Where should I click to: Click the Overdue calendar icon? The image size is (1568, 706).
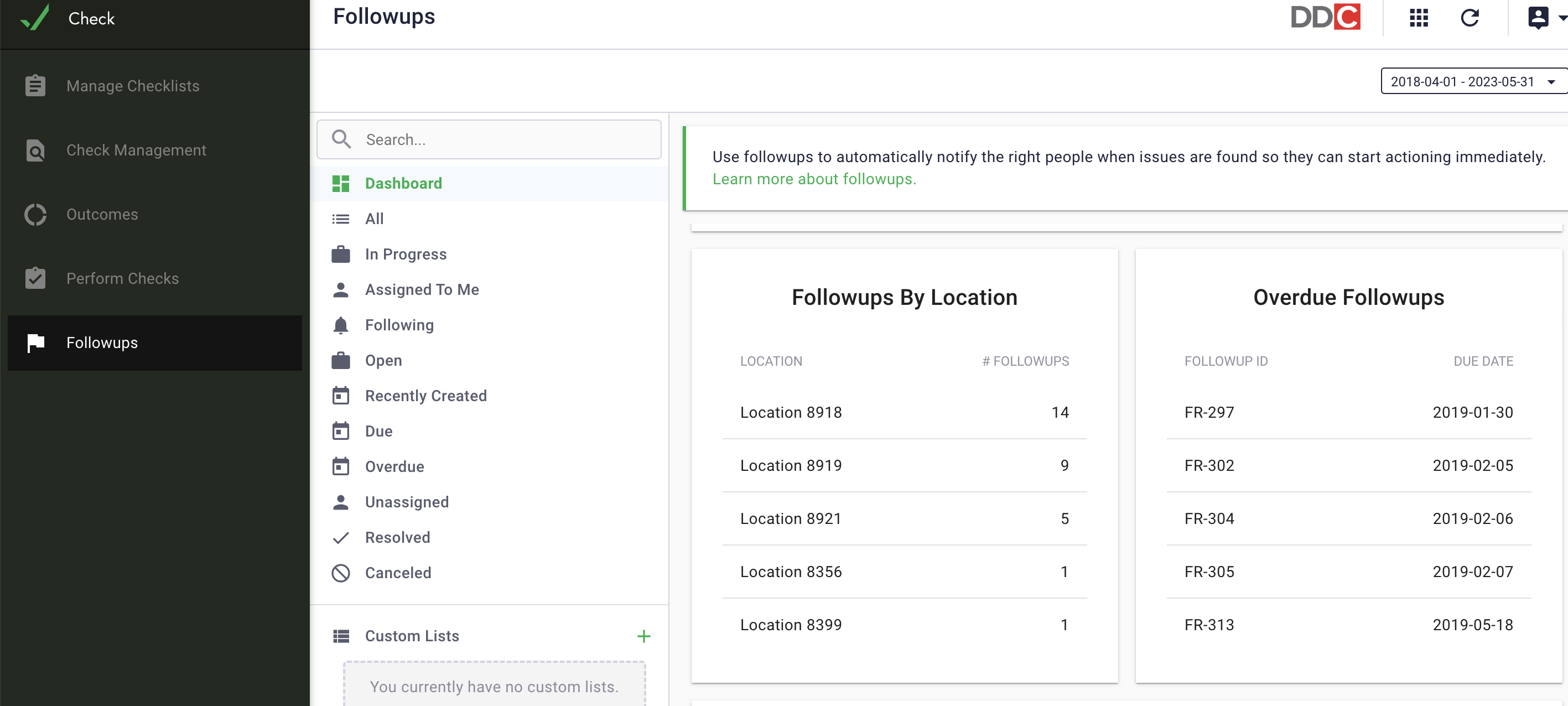coord(340,466)
